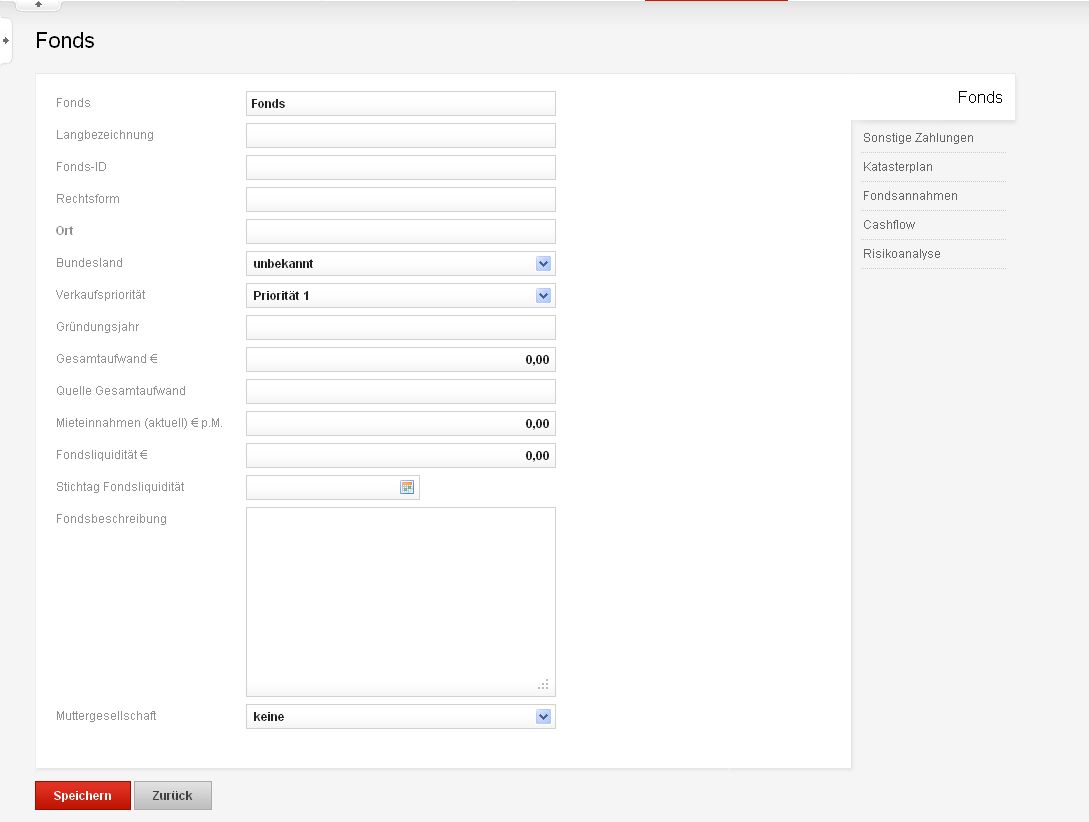Image resolution: width=1089 pixels, height=822 pixels.
Task: Click the Muttergesellschaft field label
Action: pyautogui.click(x=106, y=715)
